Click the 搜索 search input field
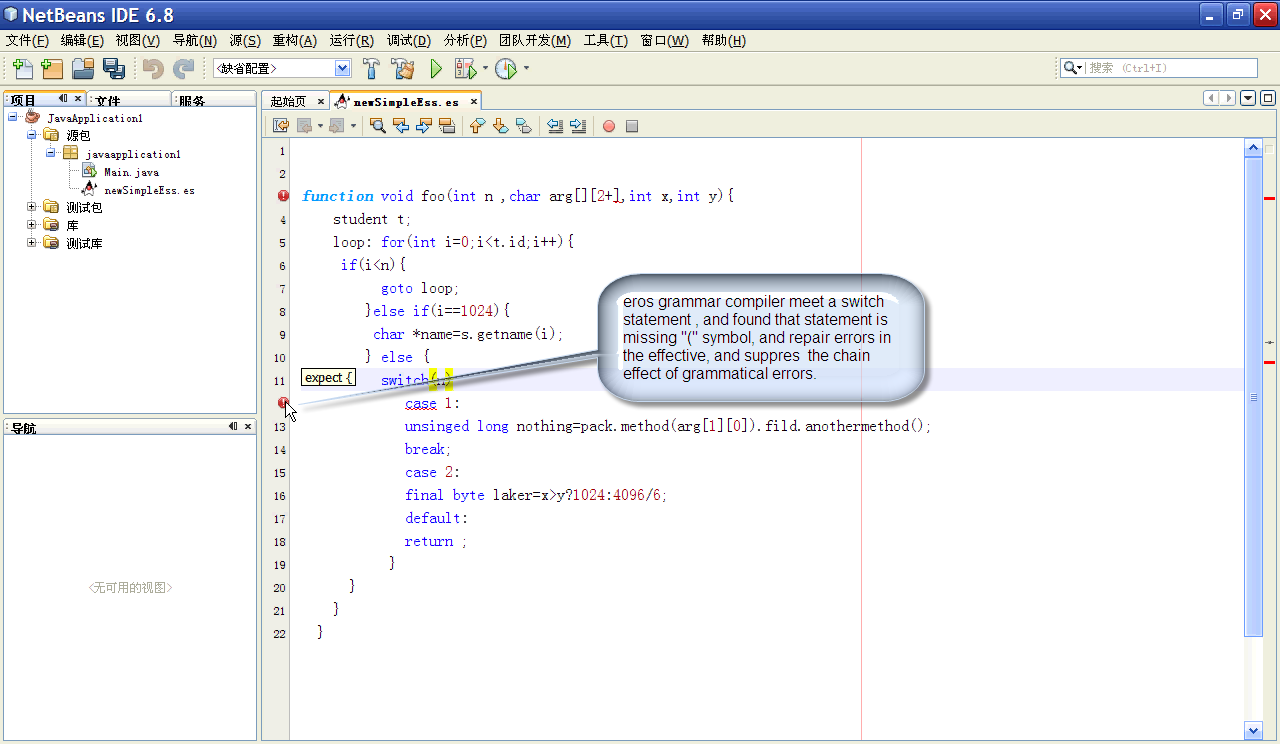Screen dimensions: 1280x744 [1170, 68]
